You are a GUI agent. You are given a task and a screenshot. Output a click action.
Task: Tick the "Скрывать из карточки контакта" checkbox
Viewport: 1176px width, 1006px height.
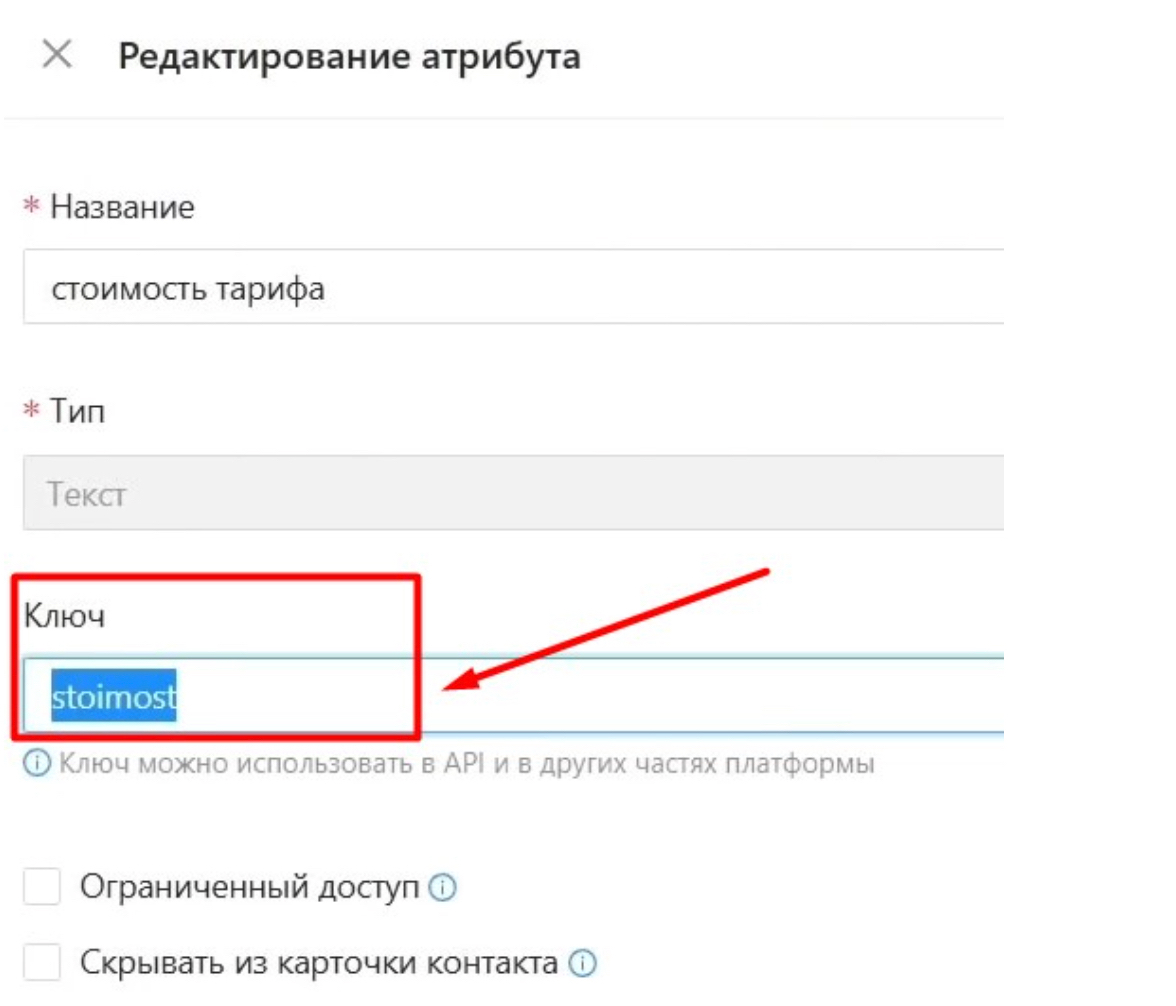pos(42,964)
